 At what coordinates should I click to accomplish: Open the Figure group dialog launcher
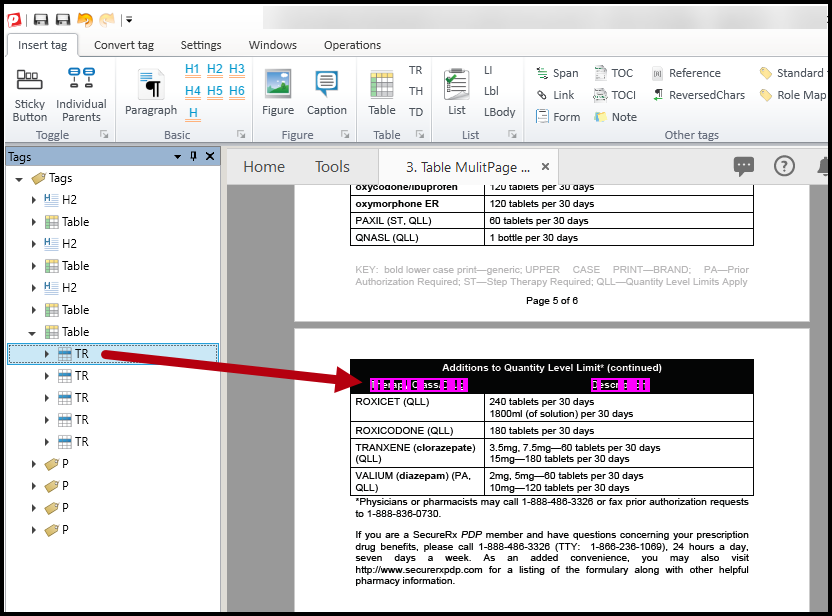pos(345,135)
